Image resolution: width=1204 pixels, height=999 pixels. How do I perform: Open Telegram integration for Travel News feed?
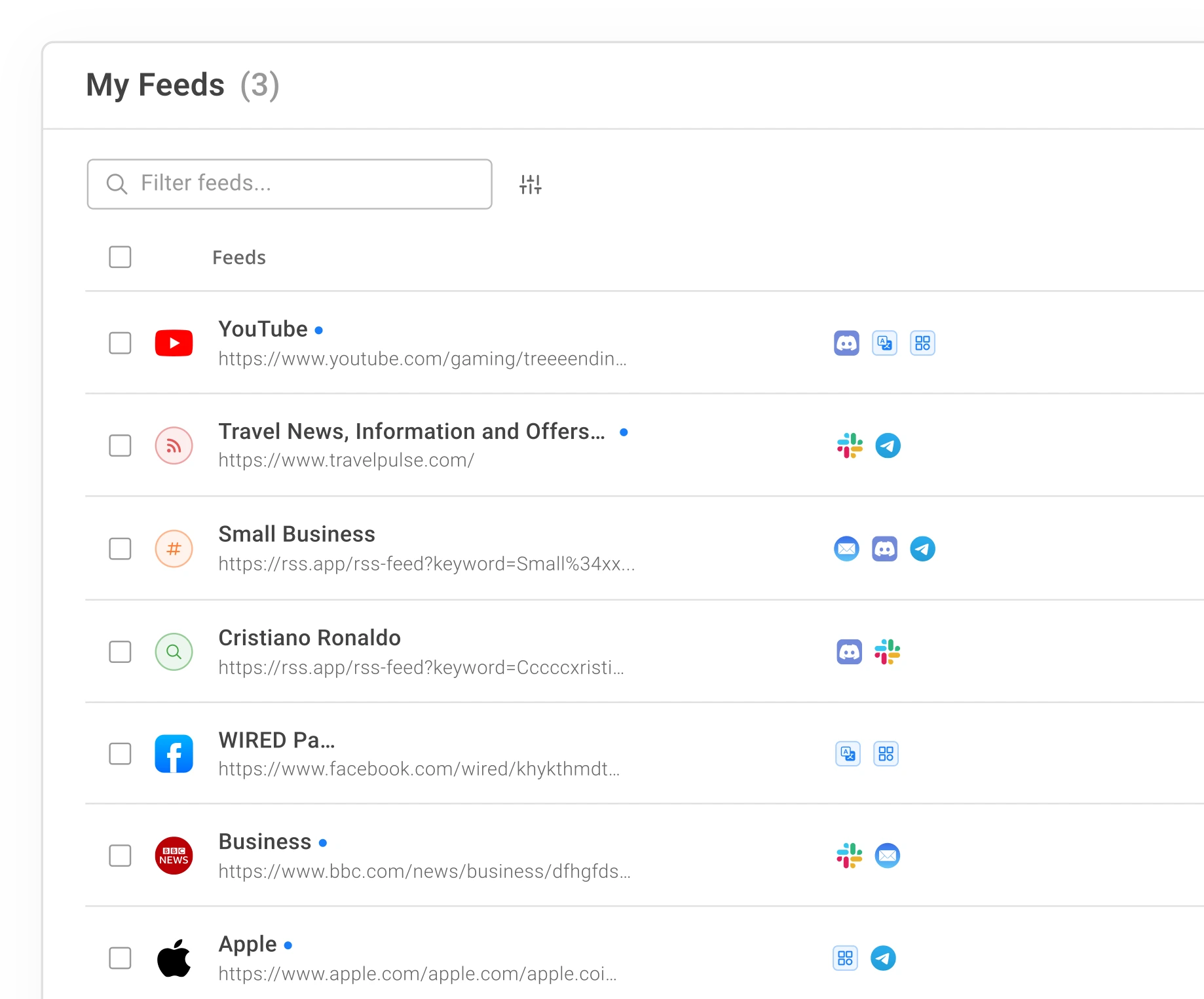pos(888,445)
